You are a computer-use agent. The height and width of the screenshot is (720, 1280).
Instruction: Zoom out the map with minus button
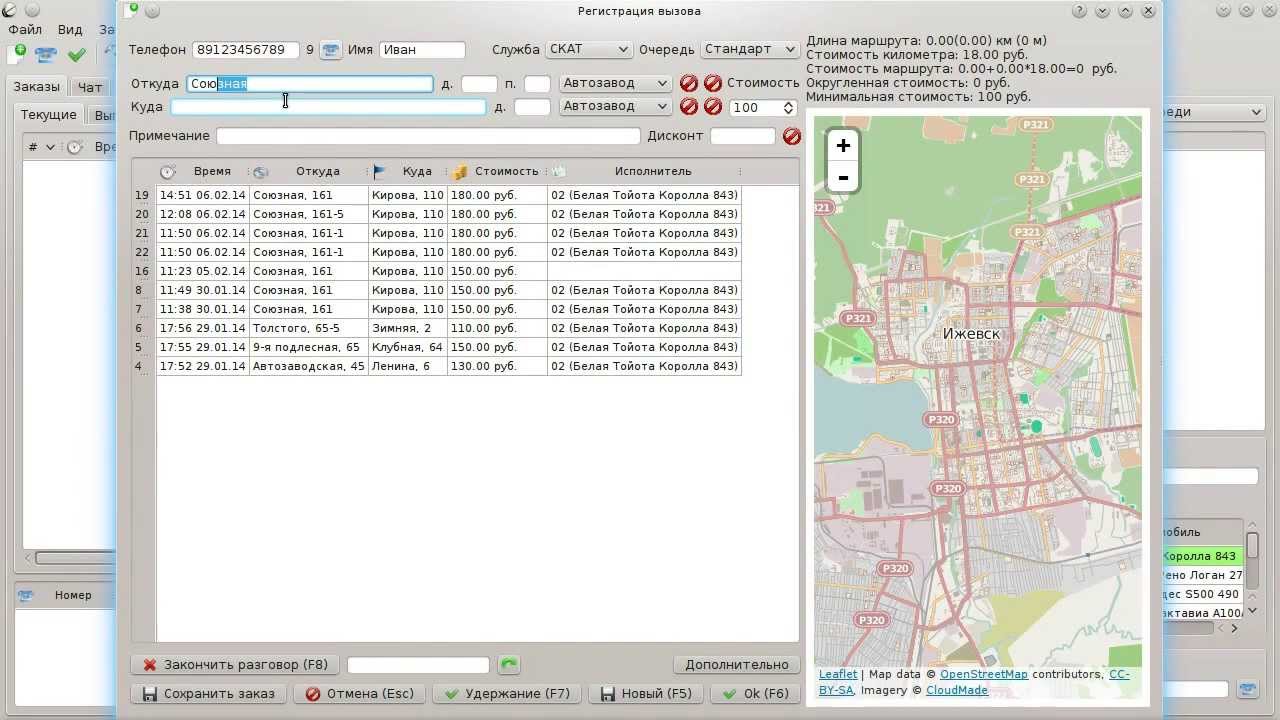(x=843, y=178)
